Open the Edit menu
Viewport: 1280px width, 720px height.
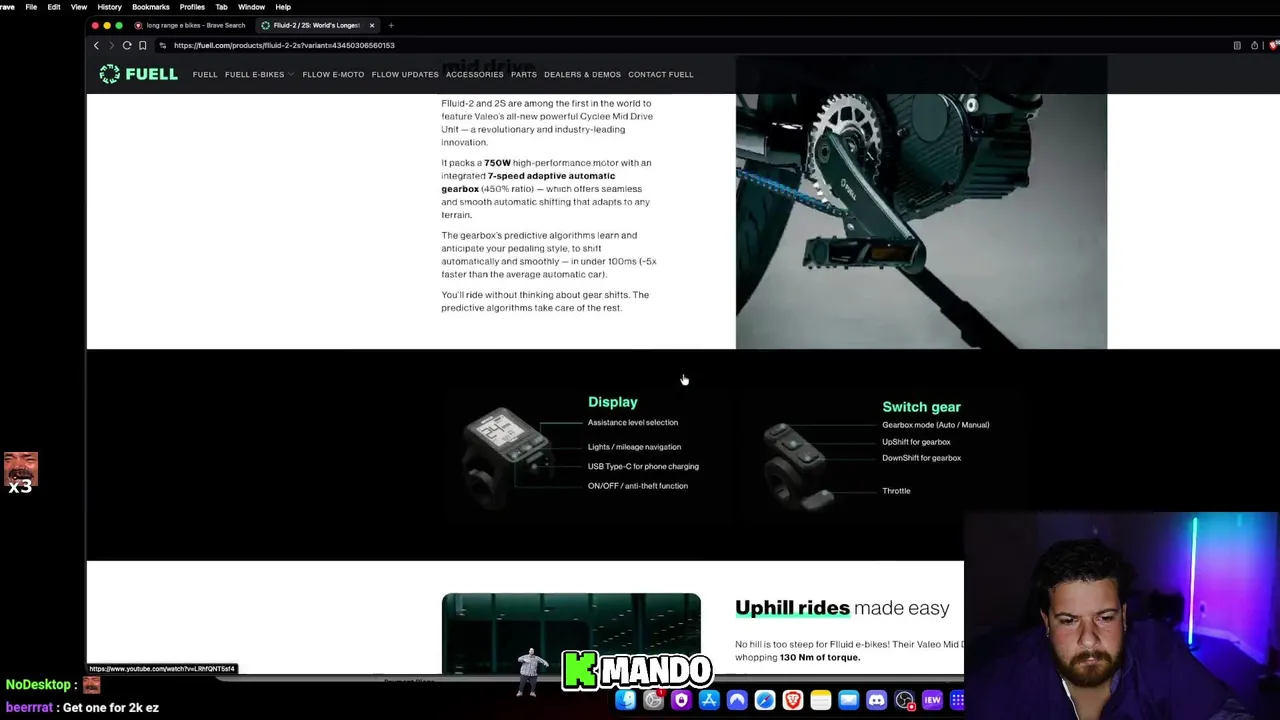(54, 7)
